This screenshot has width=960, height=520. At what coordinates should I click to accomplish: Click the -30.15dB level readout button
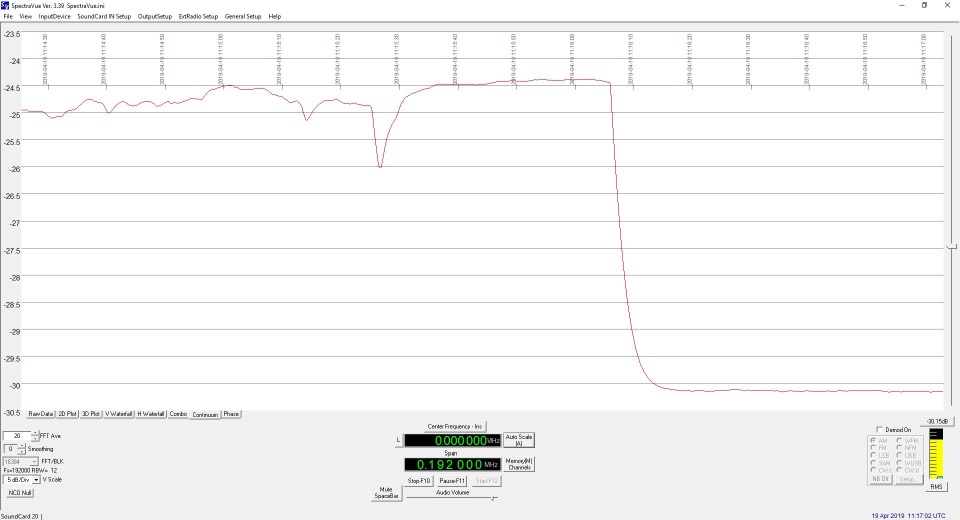tap(937, 421)
